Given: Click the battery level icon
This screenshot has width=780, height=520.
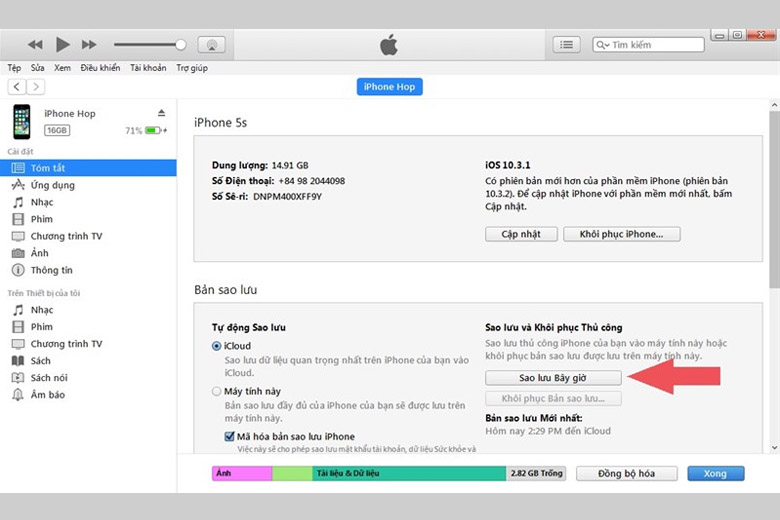Looking at the screenshot, I should 153,130.
